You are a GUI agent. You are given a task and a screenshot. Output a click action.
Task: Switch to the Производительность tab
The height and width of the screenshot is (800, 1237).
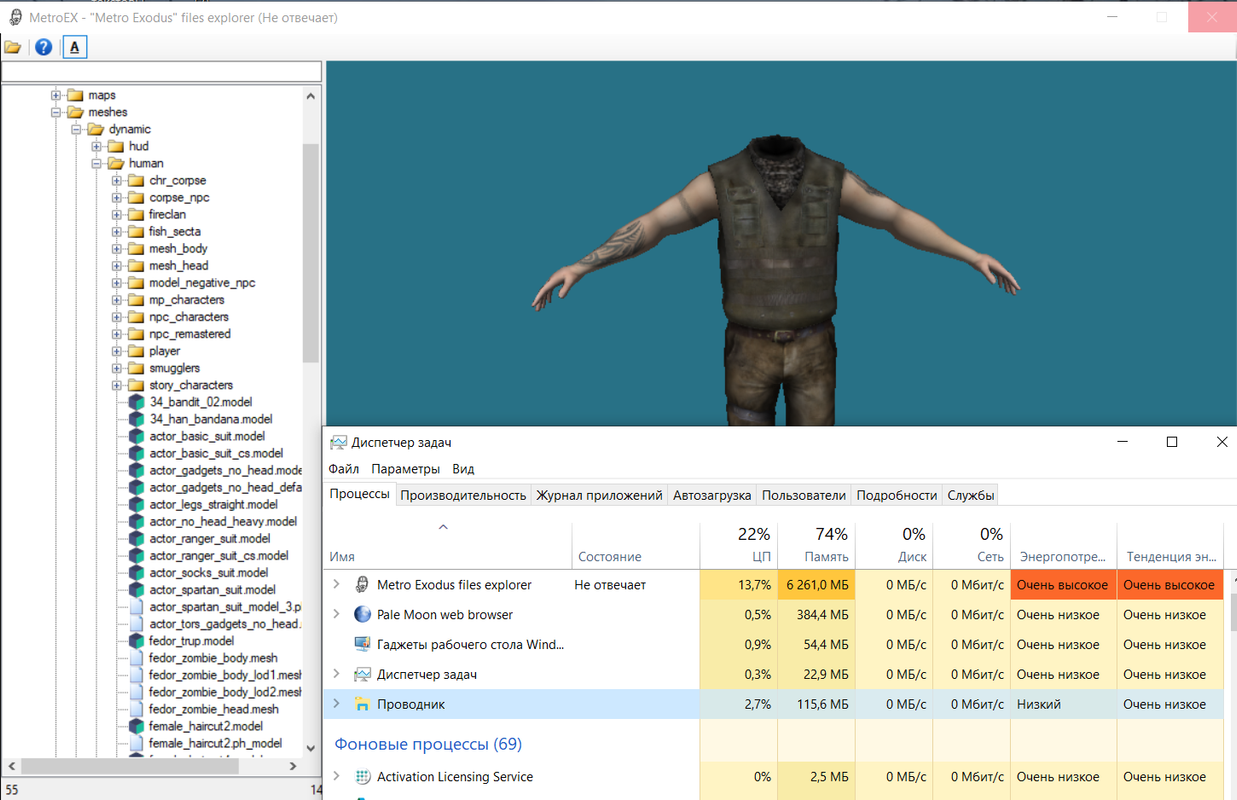point(463,495)
